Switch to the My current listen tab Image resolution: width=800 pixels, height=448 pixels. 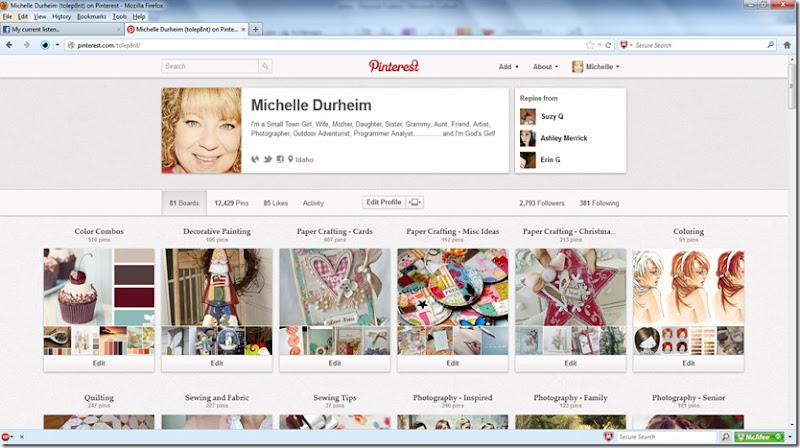[61, 30]
